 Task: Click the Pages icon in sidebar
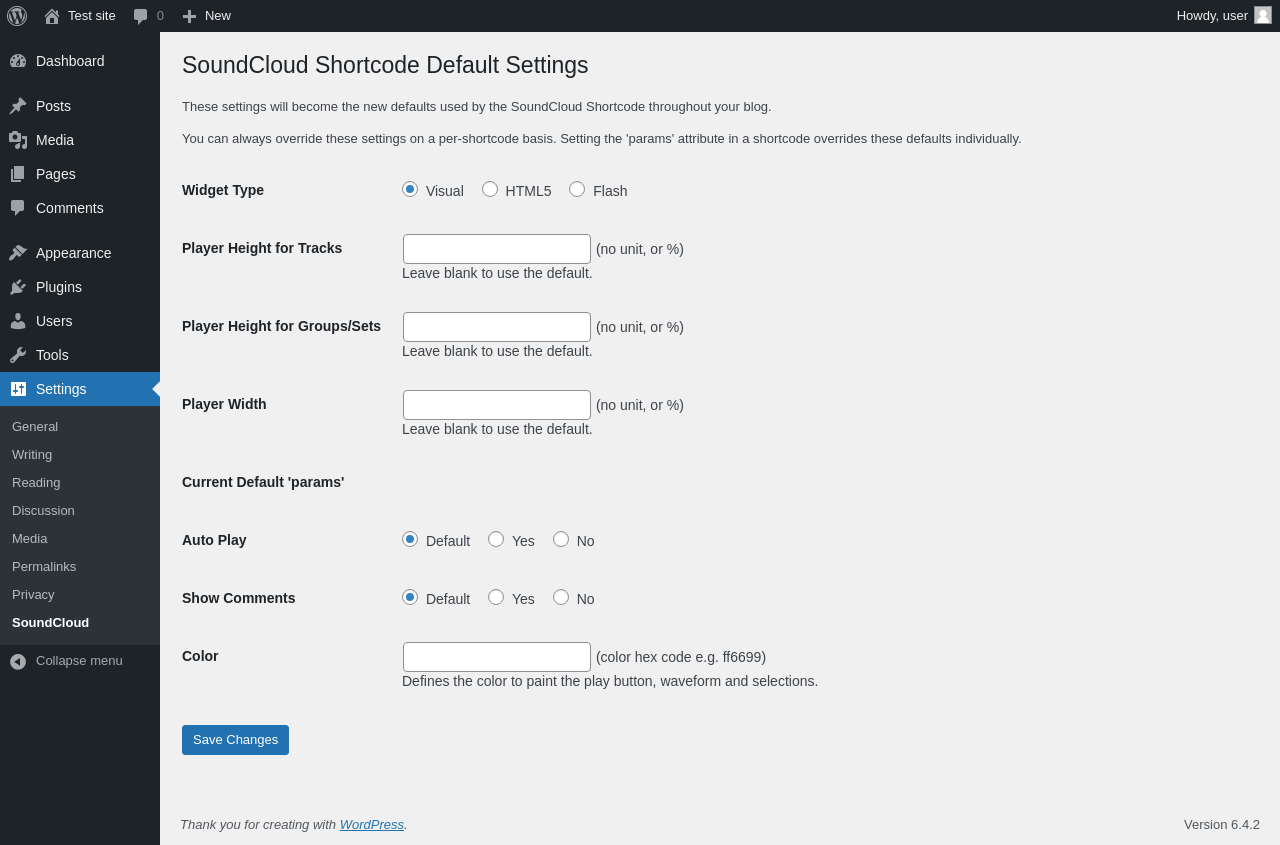[18, 174]
